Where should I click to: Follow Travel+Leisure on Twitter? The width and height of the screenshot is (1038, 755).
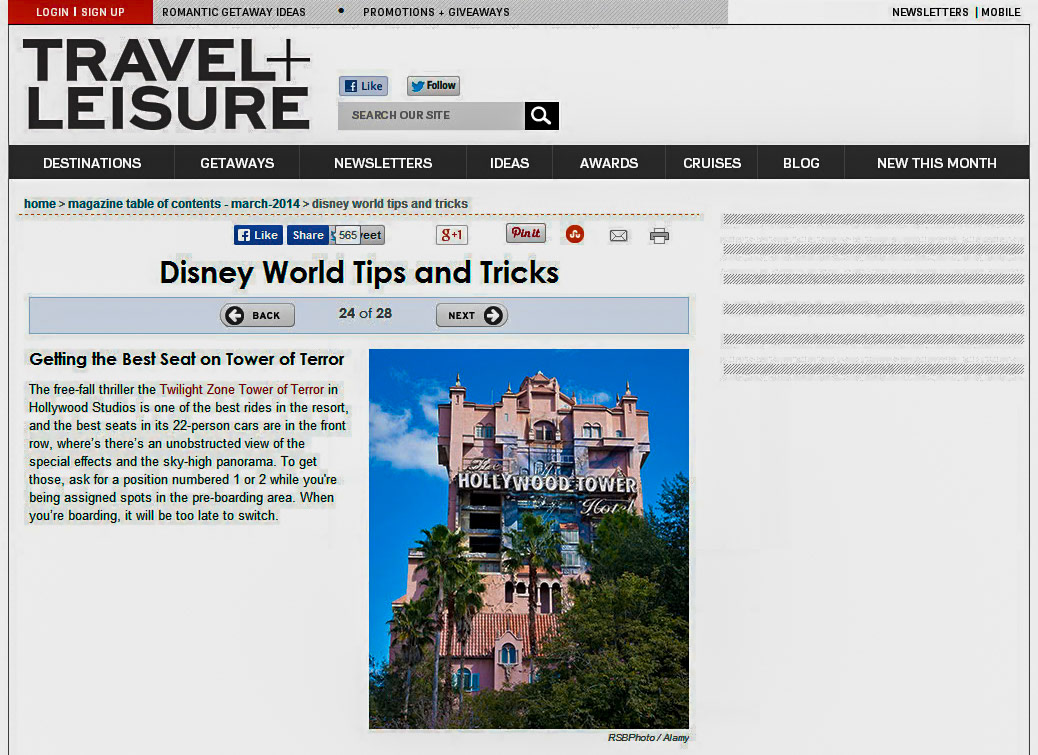pyautogui.click(x=434, y=85)
